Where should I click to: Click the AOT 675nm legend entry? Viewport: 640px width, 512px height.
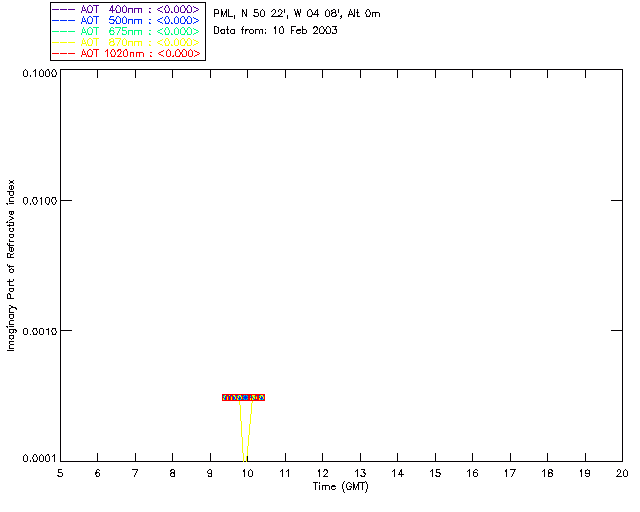[126, 31]
